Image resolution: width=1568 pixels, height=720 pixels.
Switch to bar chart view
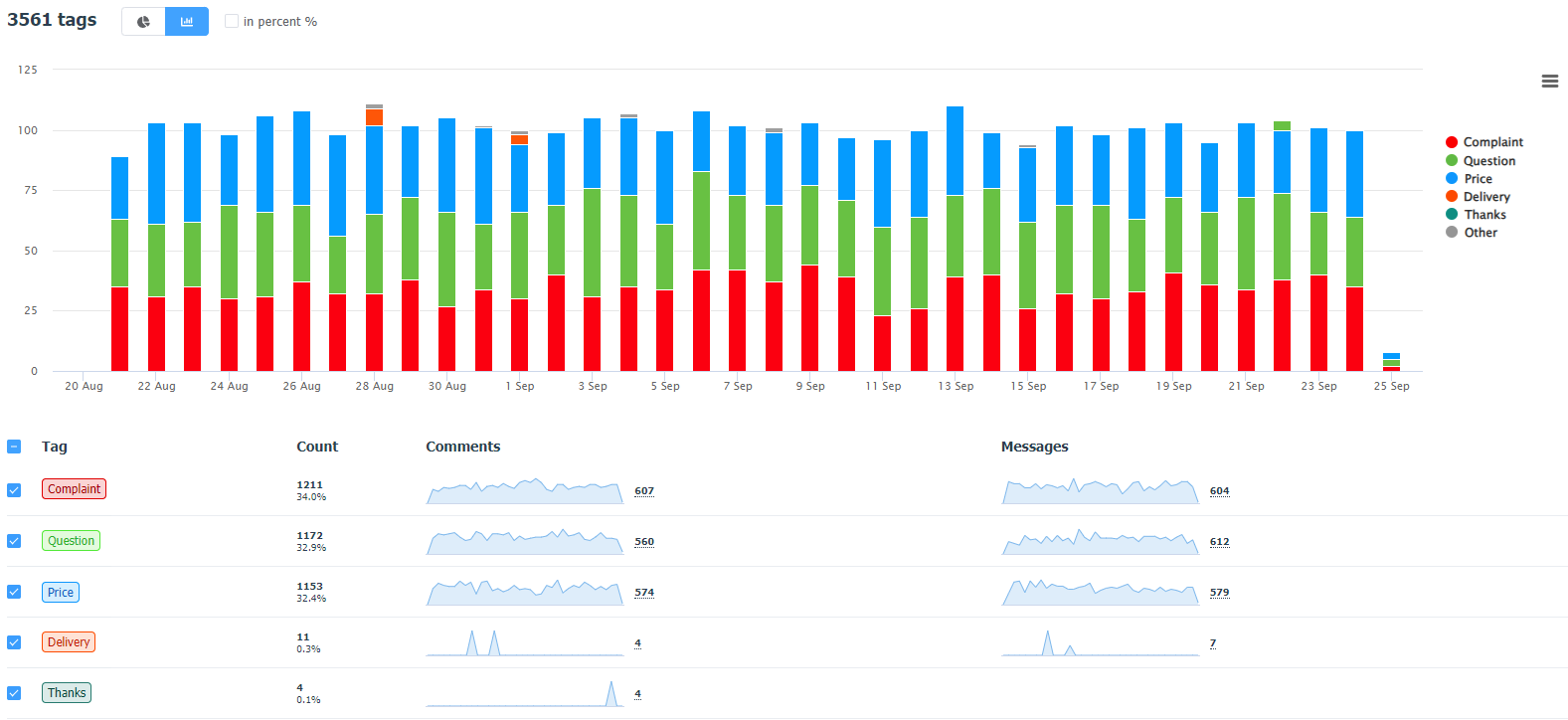pyautogui.click(x=187, y=21)
